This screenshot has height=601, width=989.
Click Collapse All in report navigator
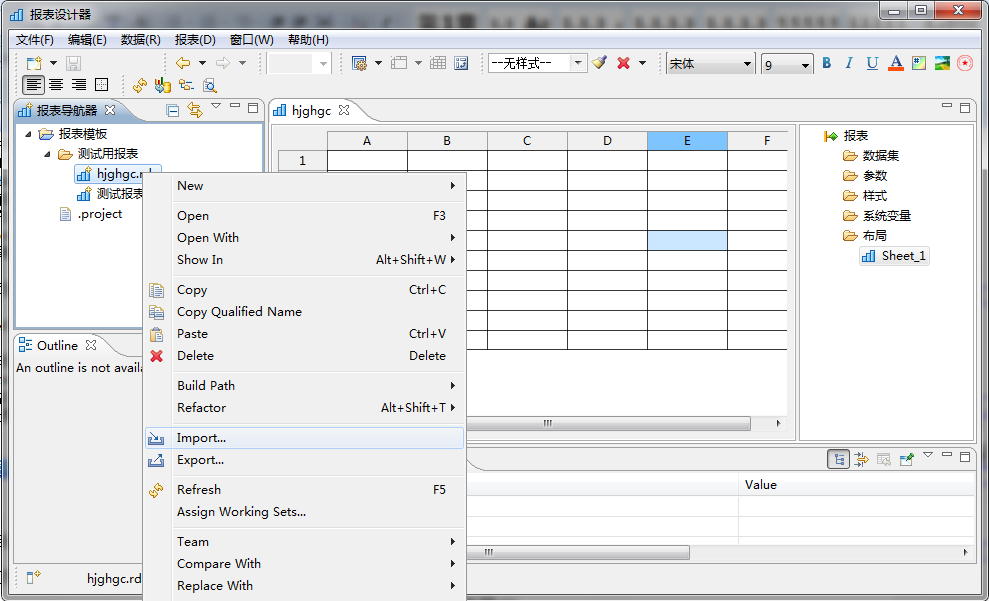point(173,111)
